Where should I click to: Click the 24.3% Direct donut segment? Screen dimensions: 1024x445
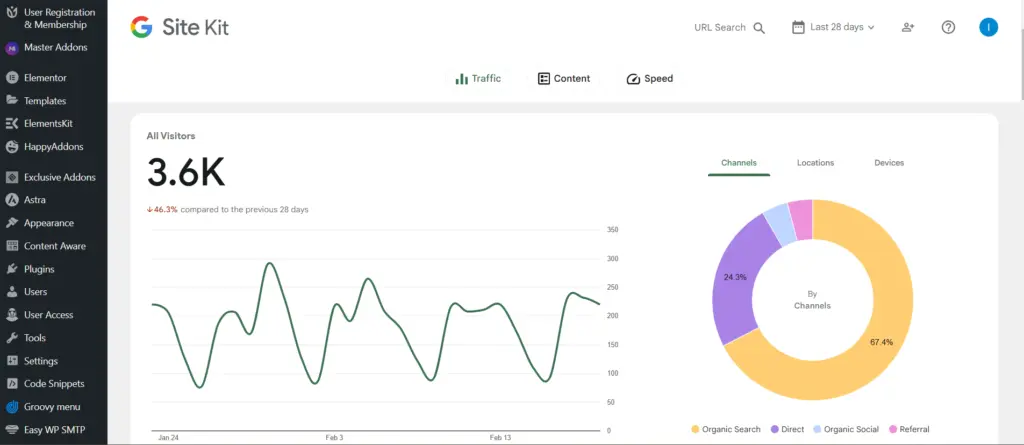(x=735, y=277)
